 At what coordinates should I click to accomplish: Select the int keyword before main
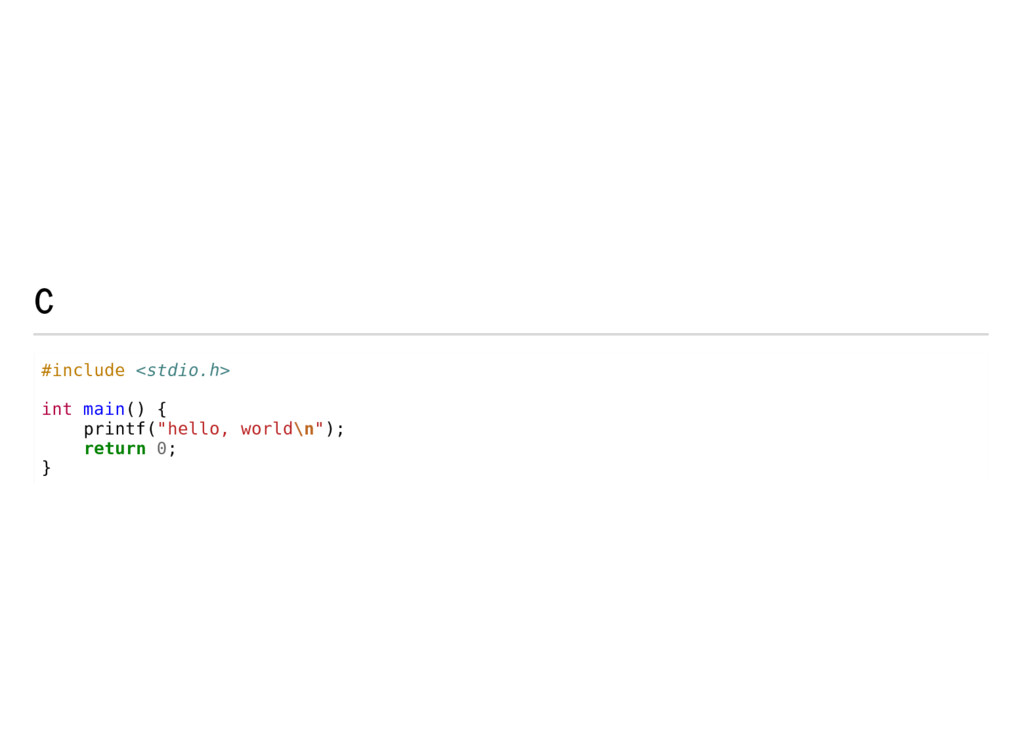[x=57, y=409]
